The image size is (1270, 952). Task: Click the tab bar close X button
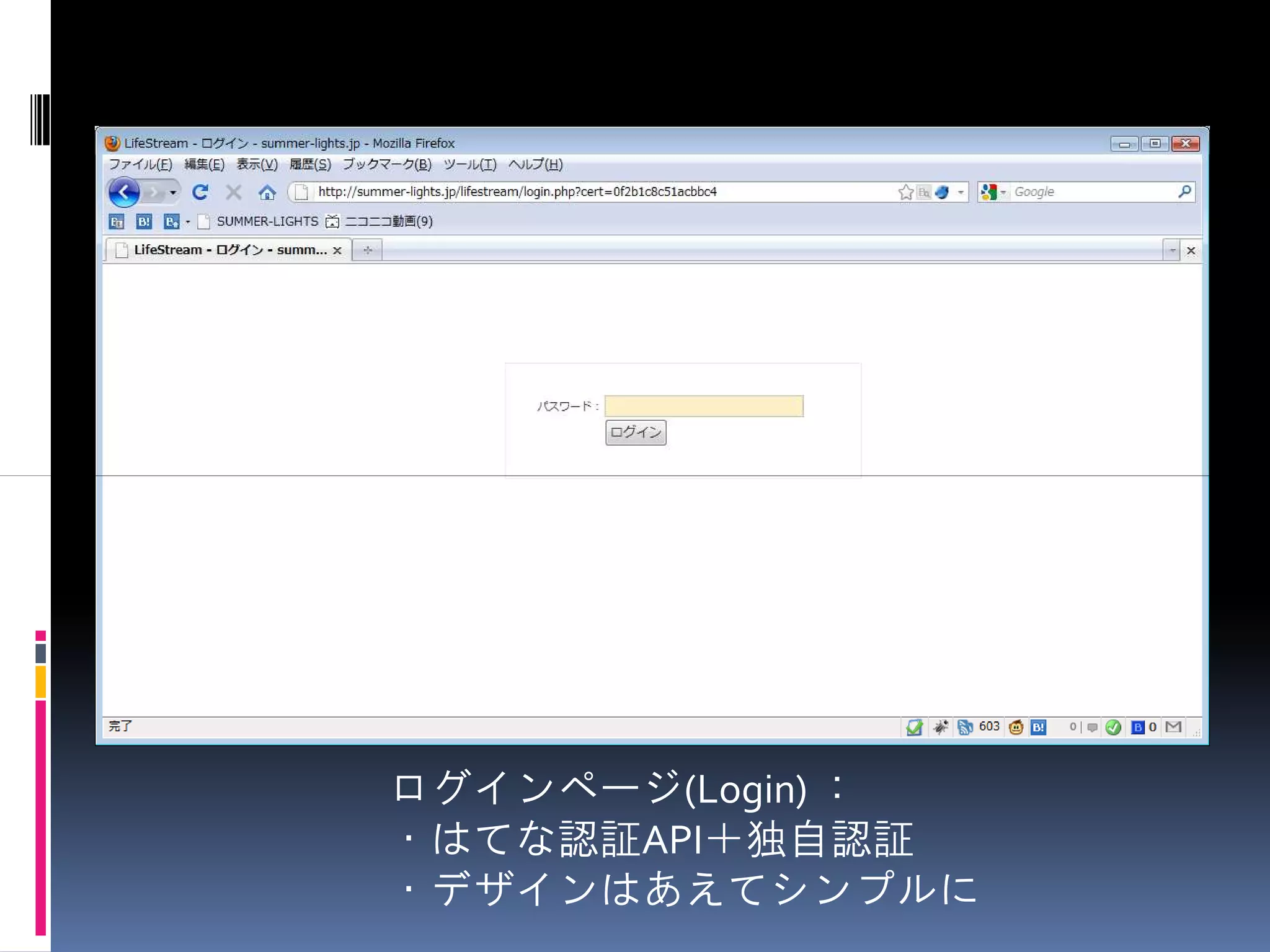tap(1191, 250)
